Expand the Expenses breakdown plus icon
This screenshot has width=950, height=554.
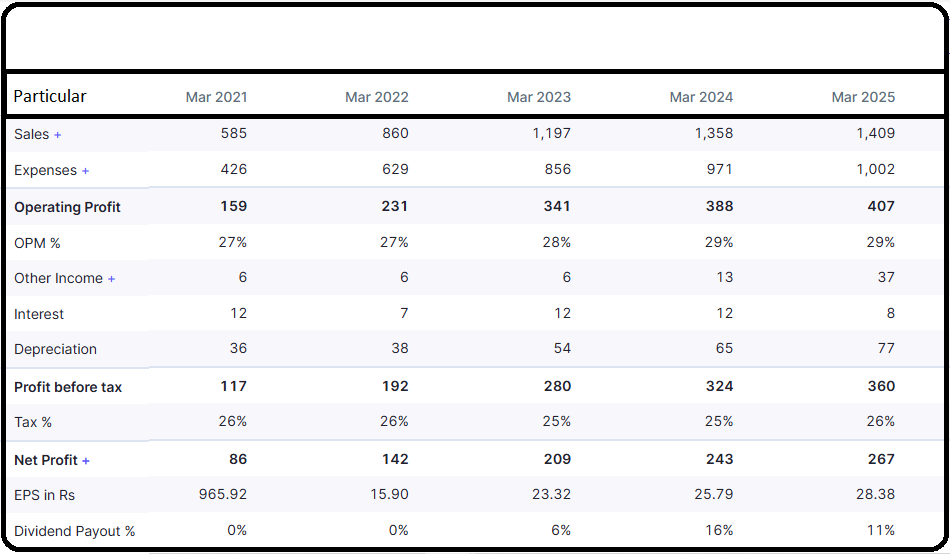tap(86, 171)
